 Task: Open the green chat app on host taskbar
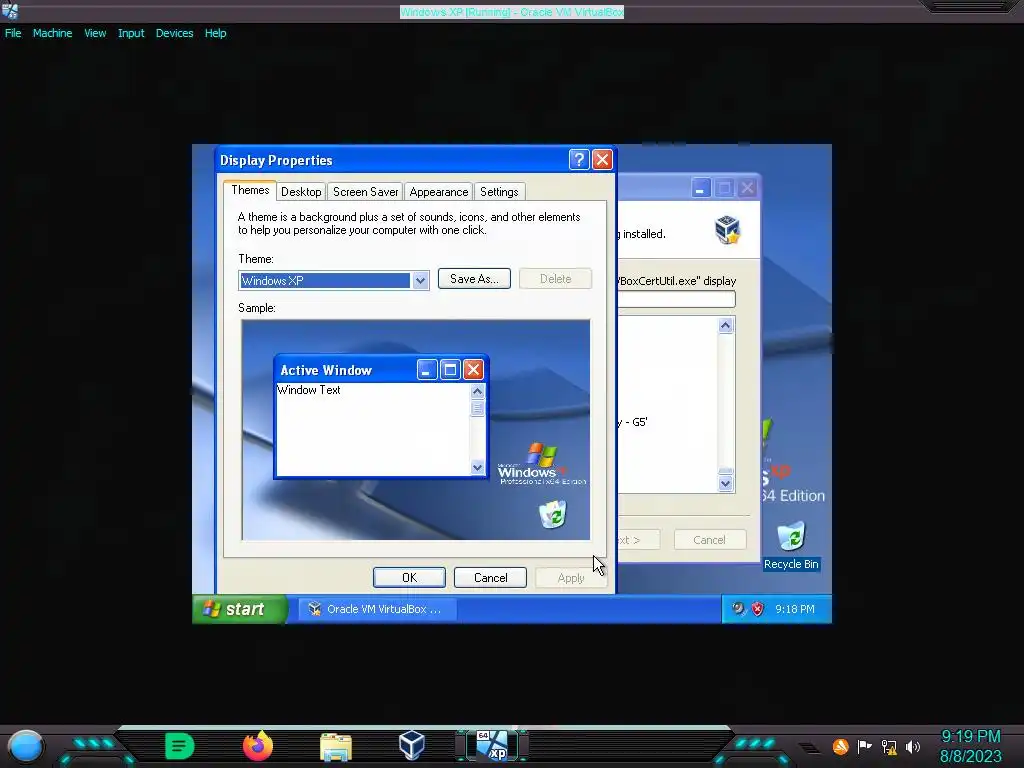pos(179,746)
